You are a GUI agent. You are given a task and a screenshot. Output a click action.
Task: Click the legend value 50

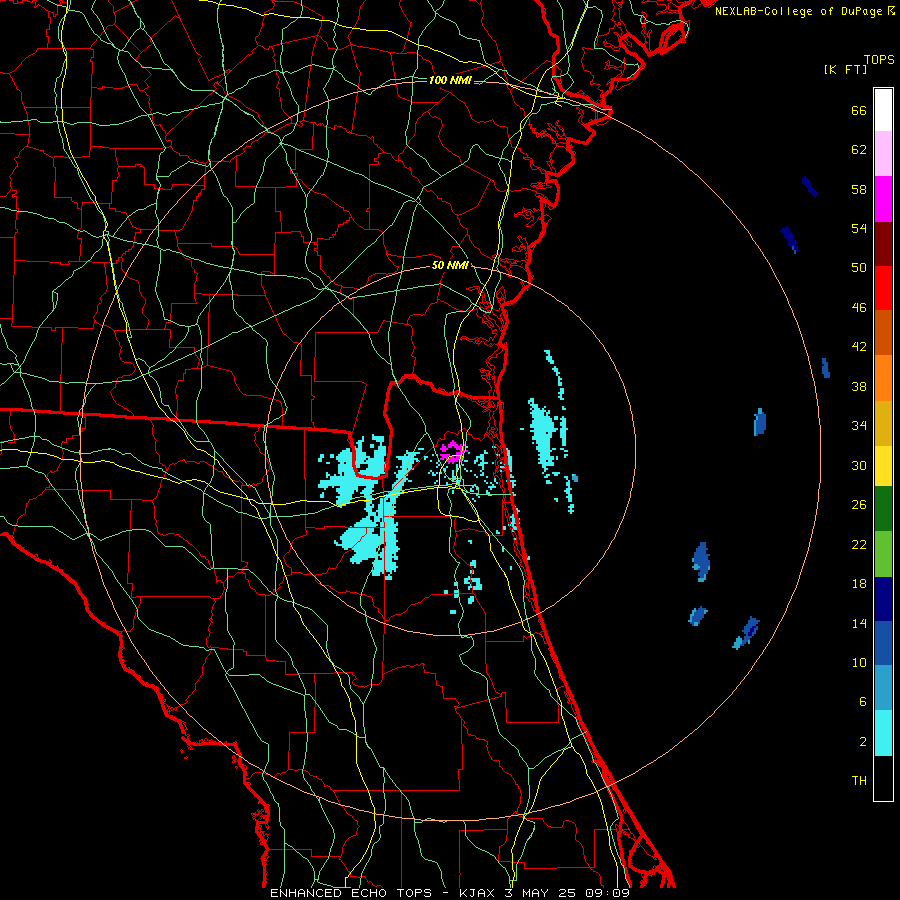859,268
